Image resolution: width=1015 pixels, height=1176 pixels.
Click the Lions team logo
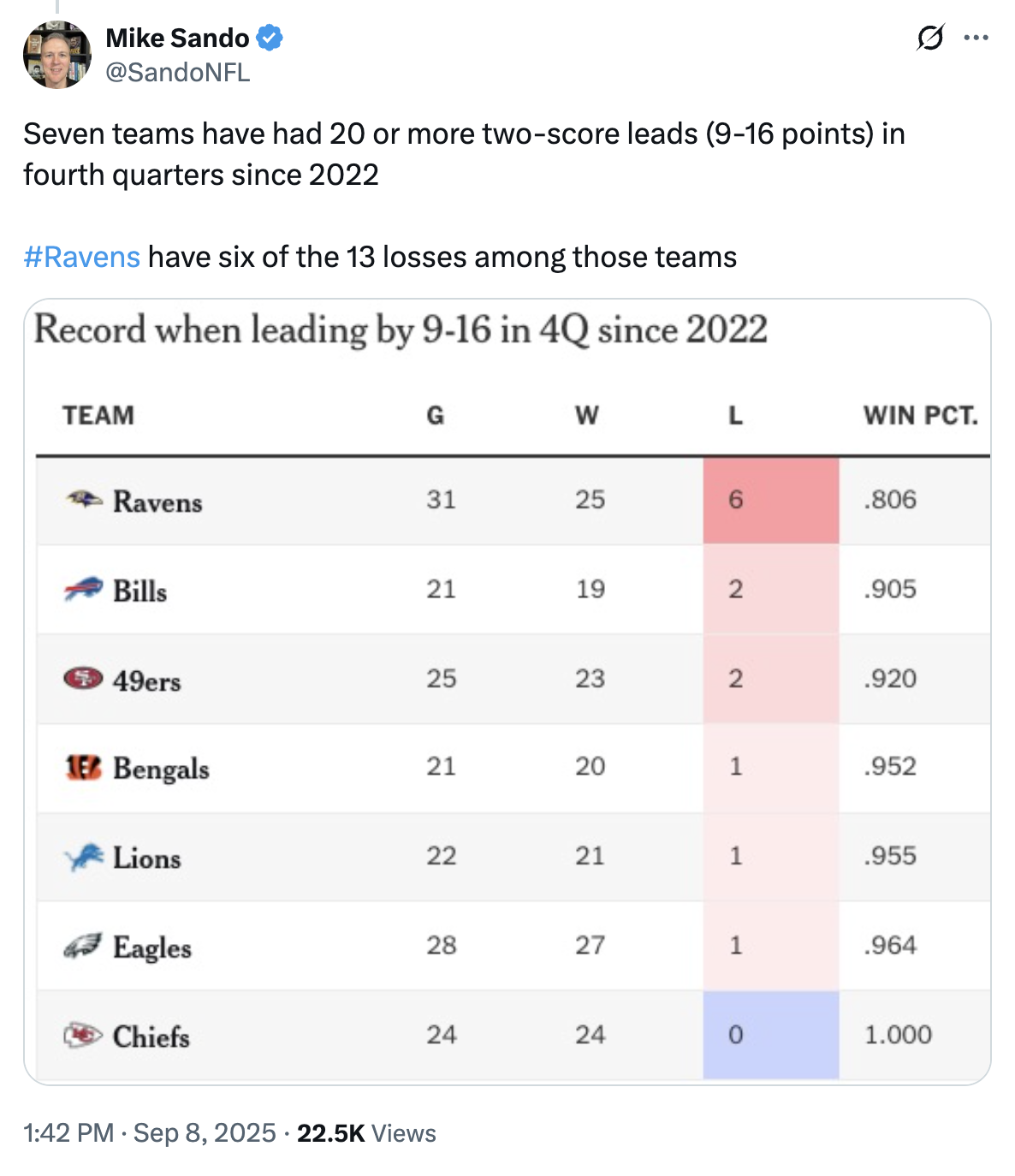click(83, 857)
